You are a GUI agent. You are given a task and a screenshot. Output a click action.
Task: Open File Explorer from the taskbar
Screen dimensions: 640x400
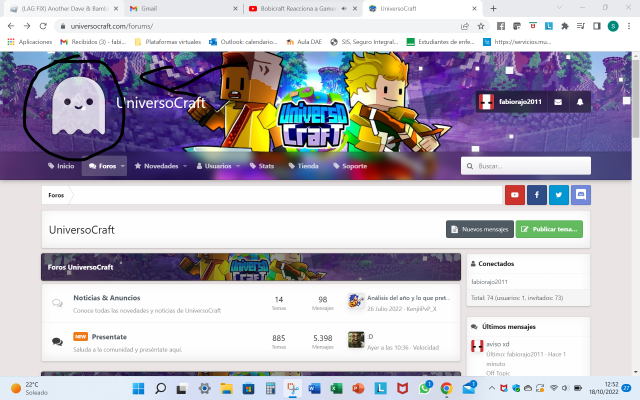[227, 388]
